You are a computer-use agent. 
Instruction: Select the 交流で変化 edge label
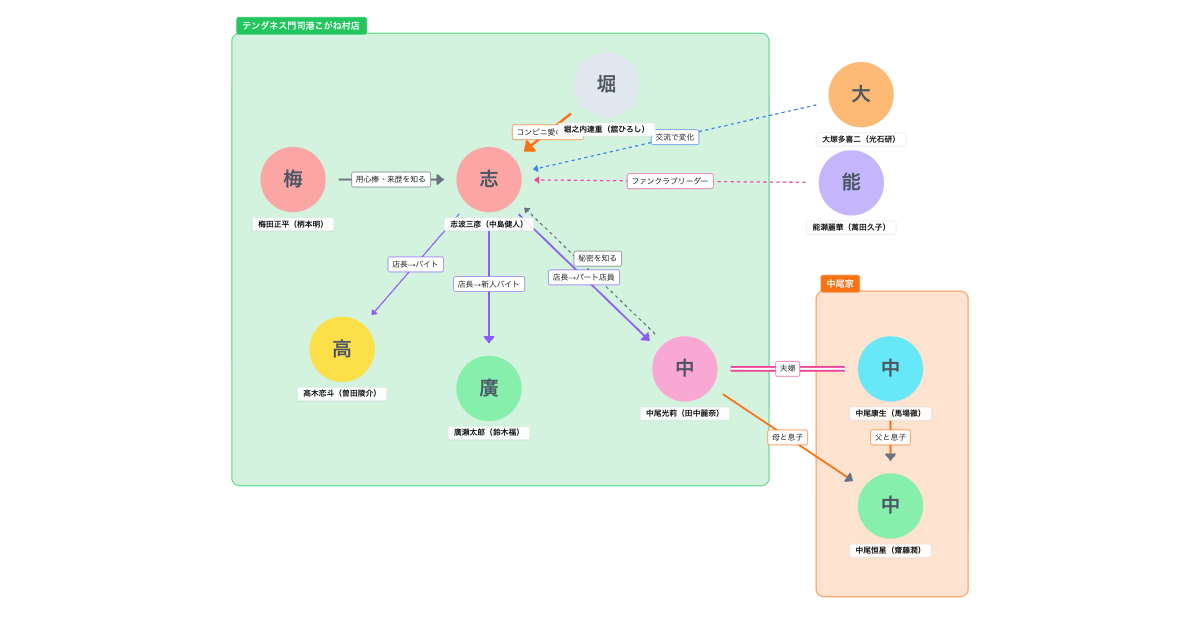pos(674,137)
